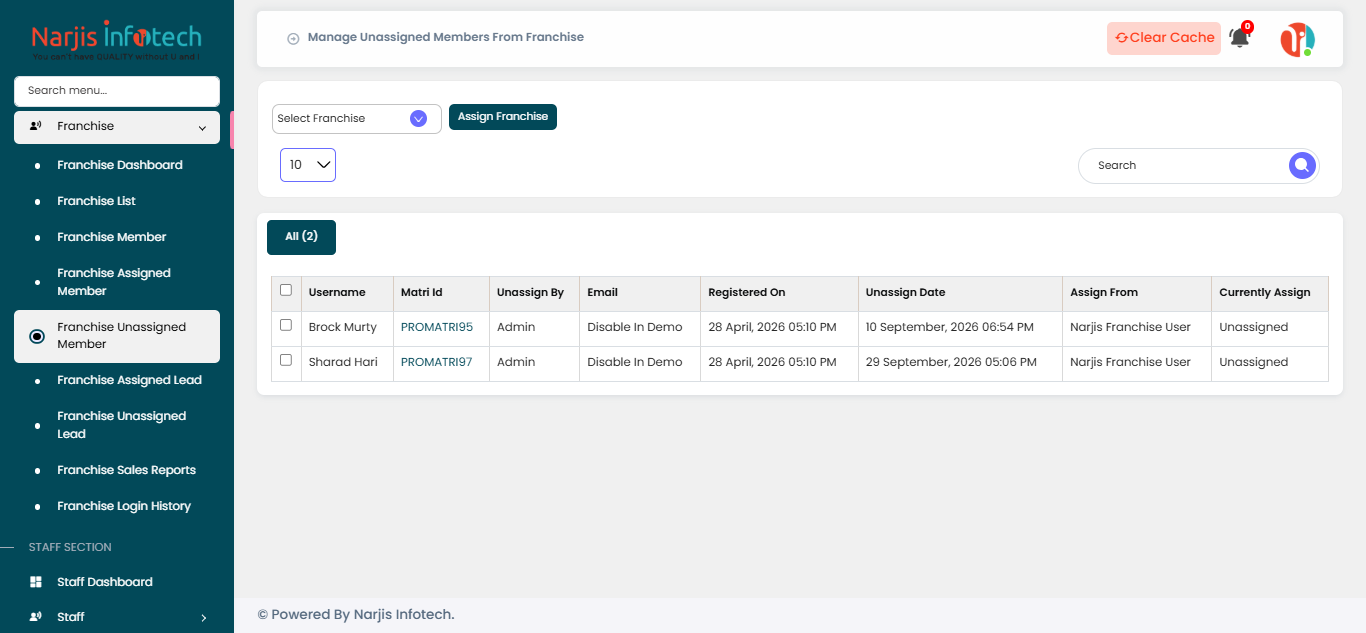Toggle the select-all checkbox in table header
This screenshot has width=1366, height=633.
[x=286, y=290]
